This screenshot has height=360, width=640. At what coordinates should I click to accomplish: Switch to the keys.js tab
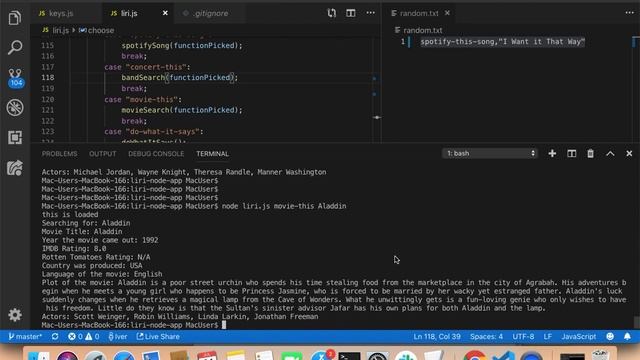point(61,13)
